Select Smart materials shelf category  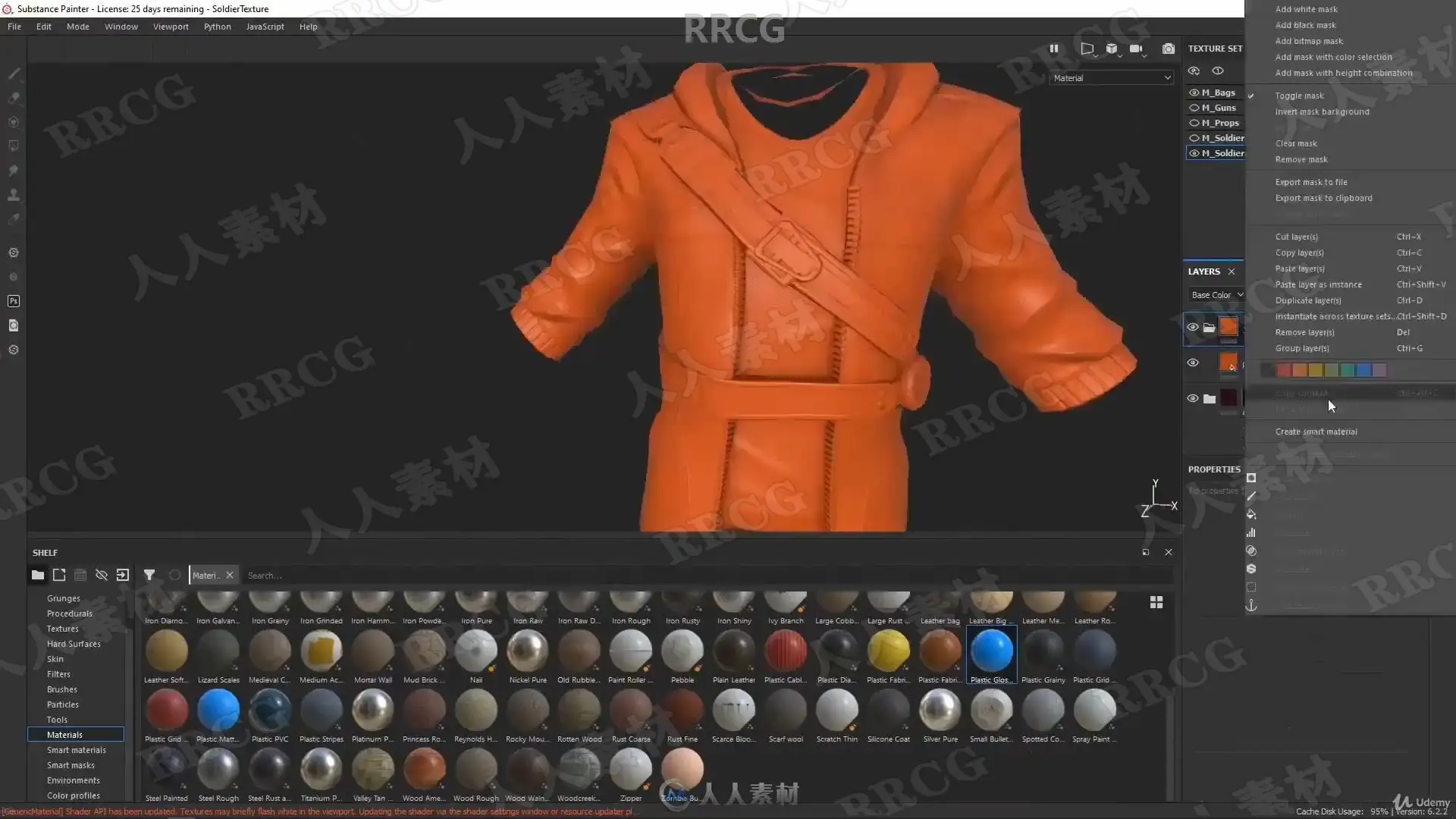click(x=76, y=750)
